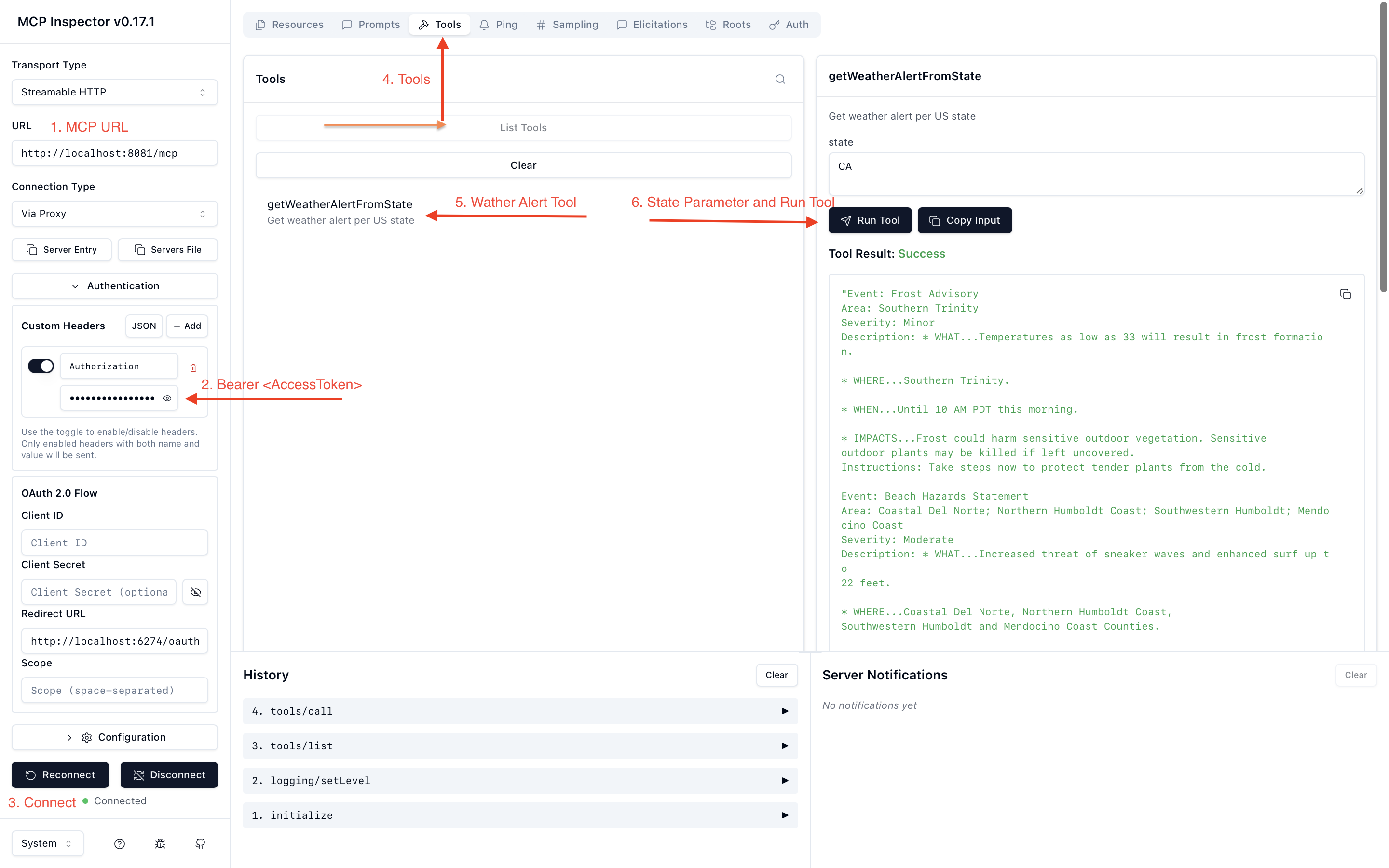Open the help question mark icon
Viewport: 1389px width, 868px height.
120,843
